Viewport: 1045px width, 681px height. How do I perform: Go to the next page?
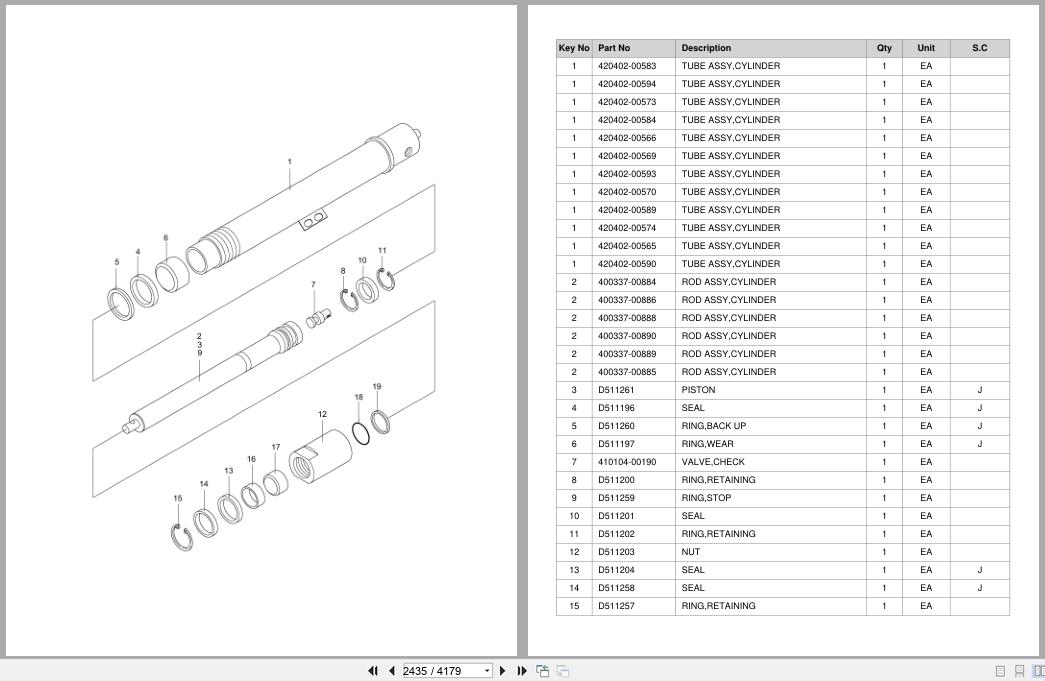503,671
